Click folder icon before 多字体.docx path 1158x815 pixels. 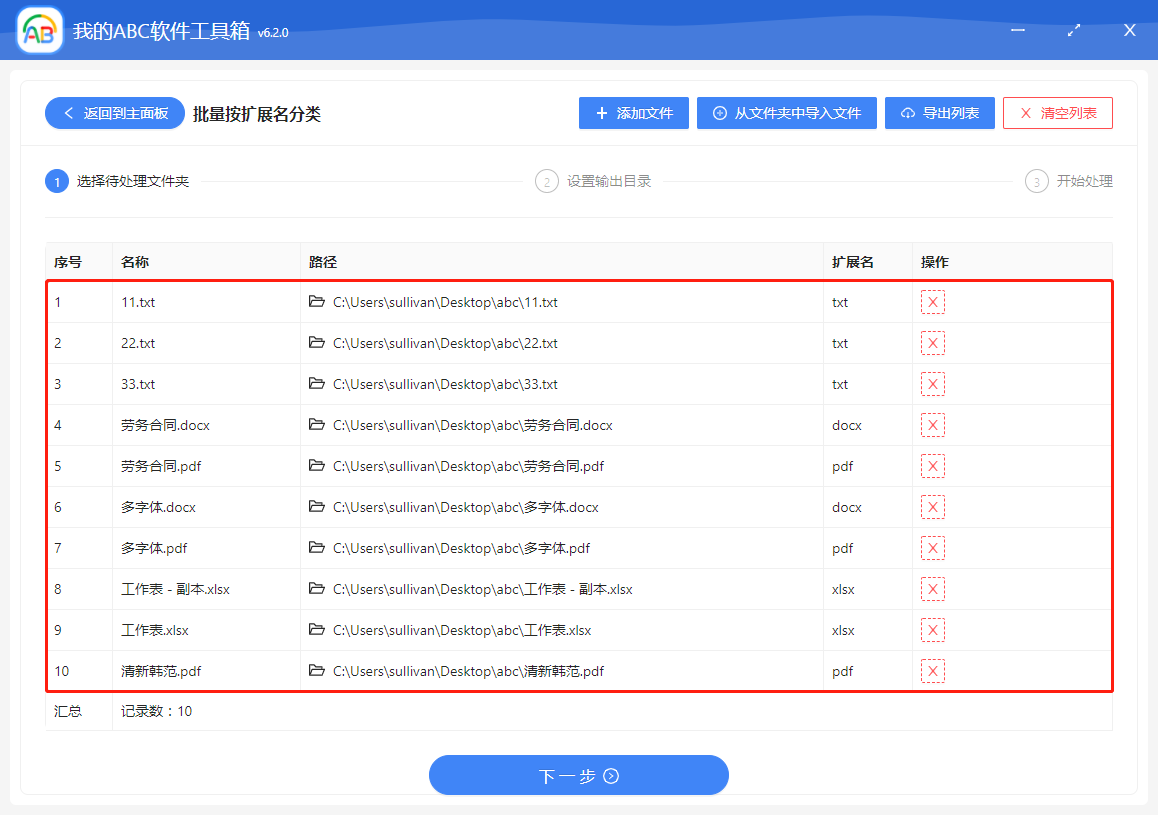click(x=317, y=507)
